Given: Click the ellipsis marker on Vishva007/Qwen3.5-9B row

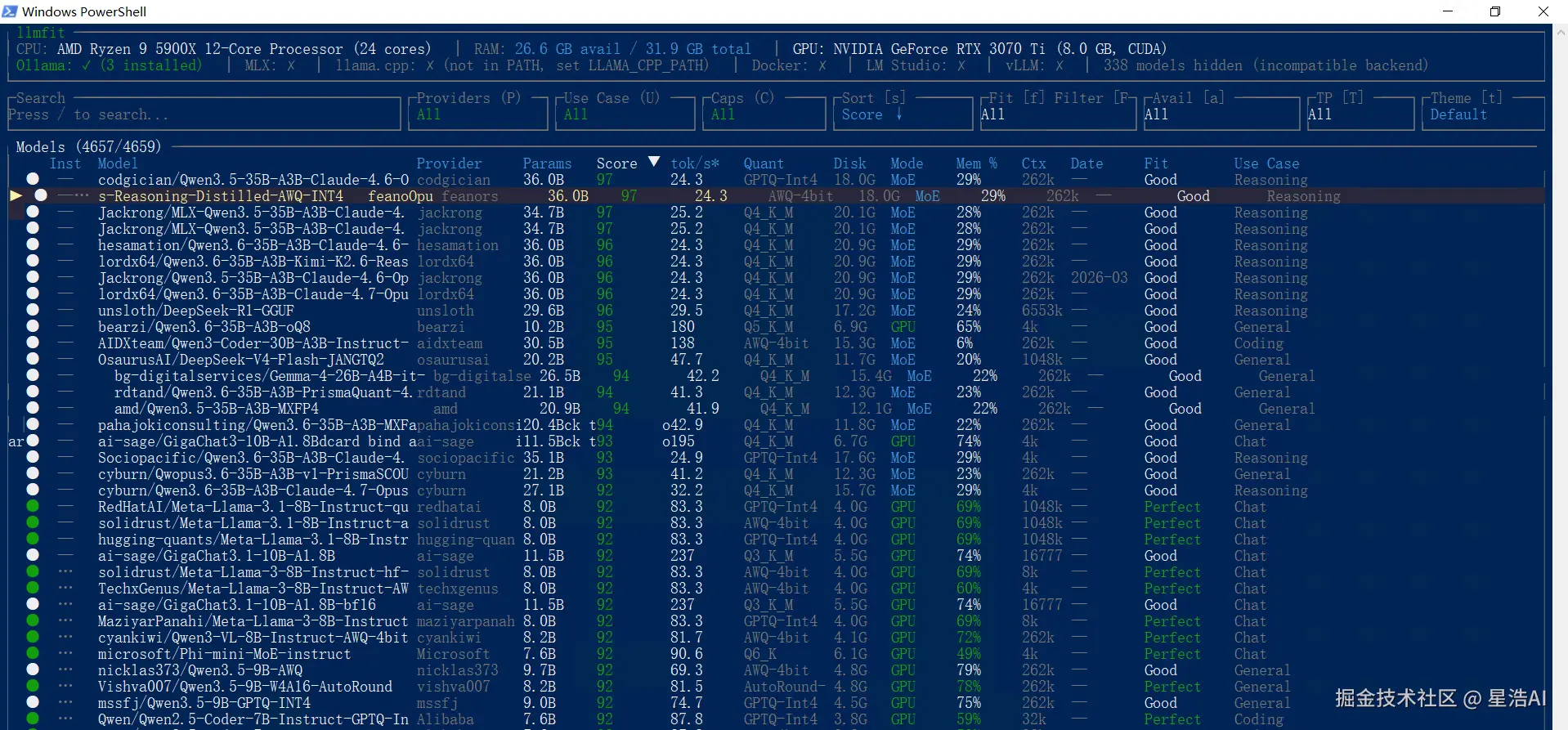Looking at the screenshot, I should (x=65, y=687).
